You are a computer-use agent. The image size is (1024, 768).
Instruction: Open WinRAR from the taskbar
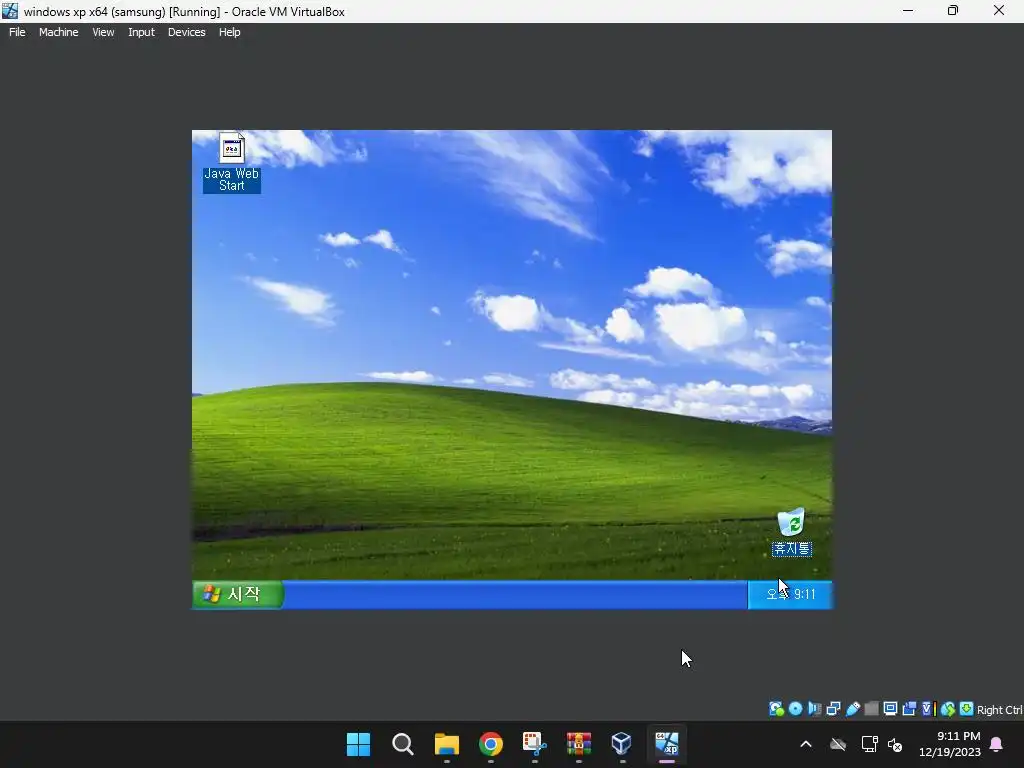[x=579, y=744]
